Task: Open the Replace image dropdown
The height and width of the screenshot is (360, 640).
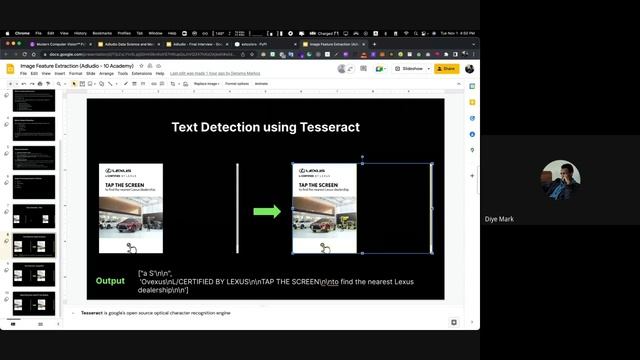Action: click(207, 84)
